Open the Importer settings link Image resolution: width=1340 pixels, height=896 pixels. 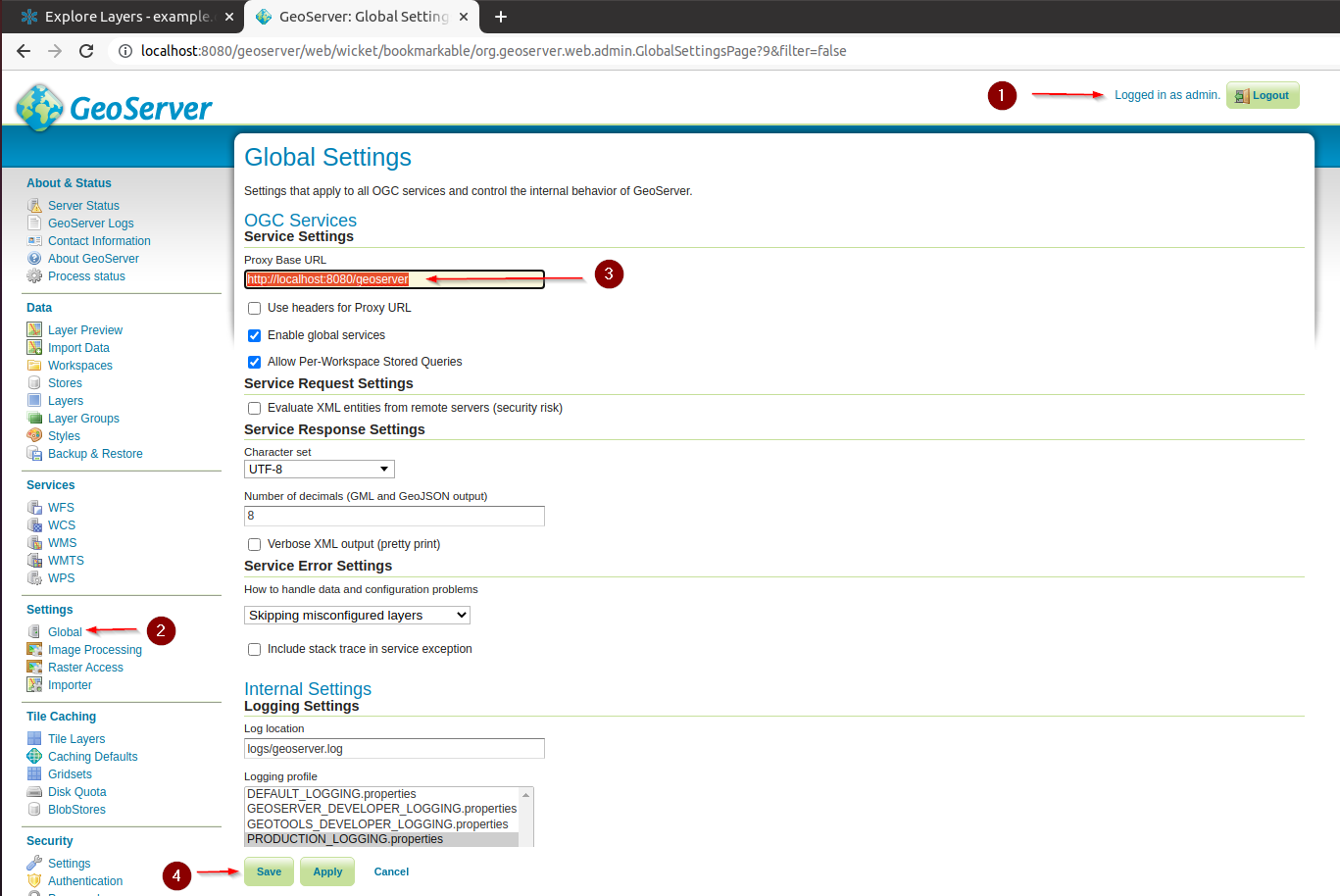pyautogui.click(x=70, y=685)
